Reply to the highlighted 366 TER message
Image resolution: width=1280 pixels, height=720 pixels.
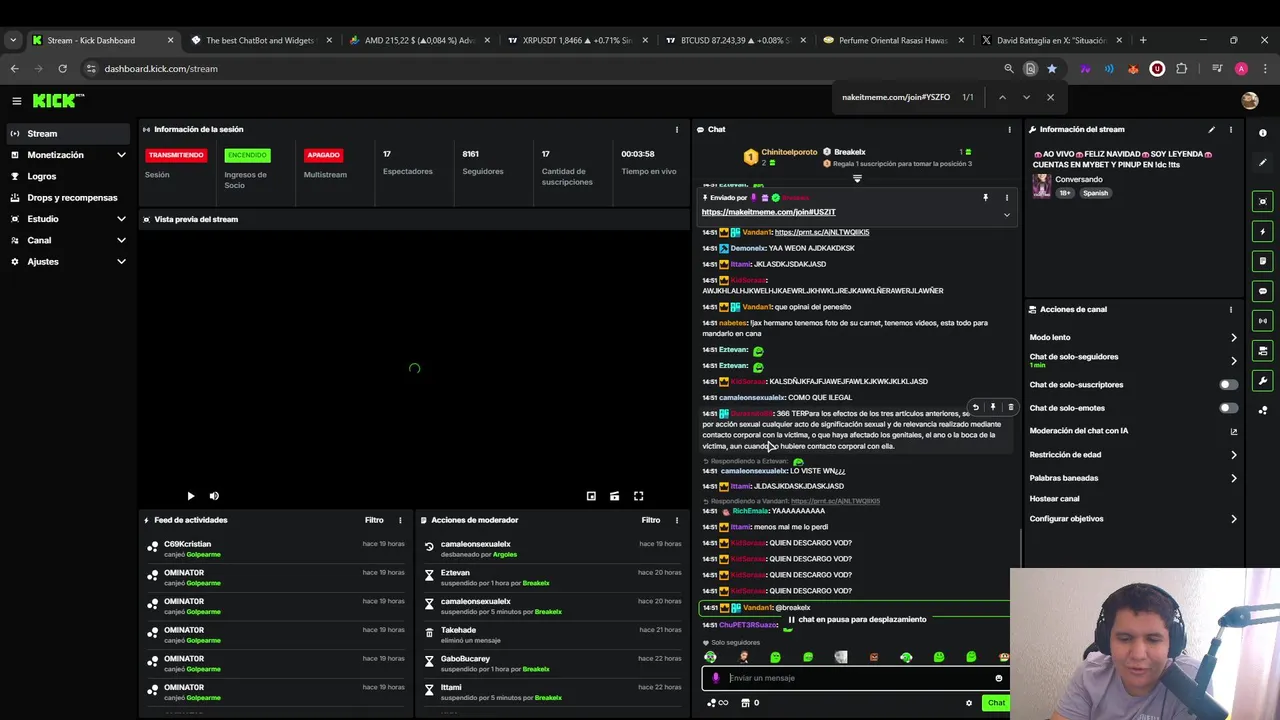[976, 407]
